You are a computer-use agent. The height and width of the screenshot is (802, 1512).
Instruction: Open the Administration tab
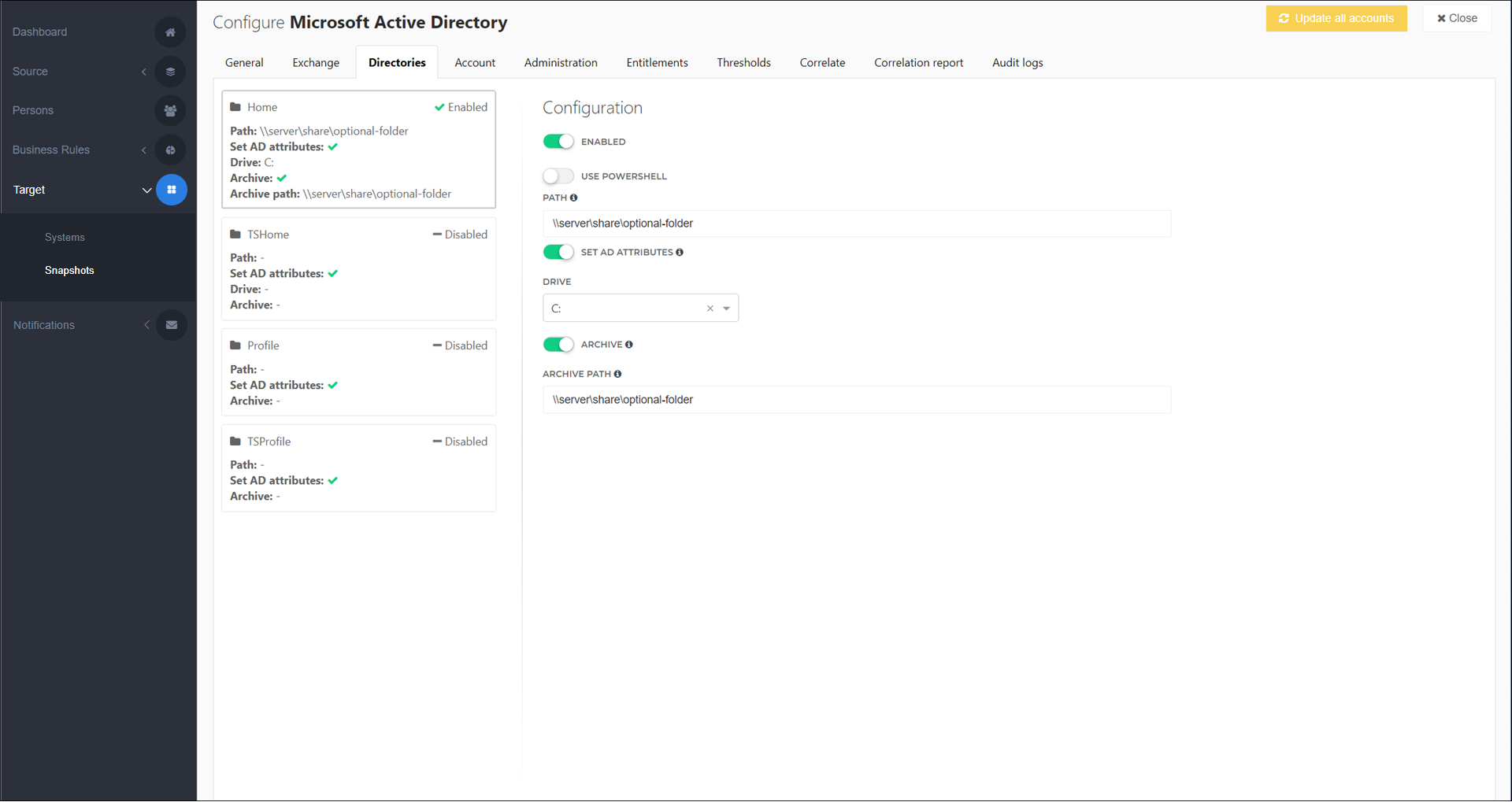[561, 63]
